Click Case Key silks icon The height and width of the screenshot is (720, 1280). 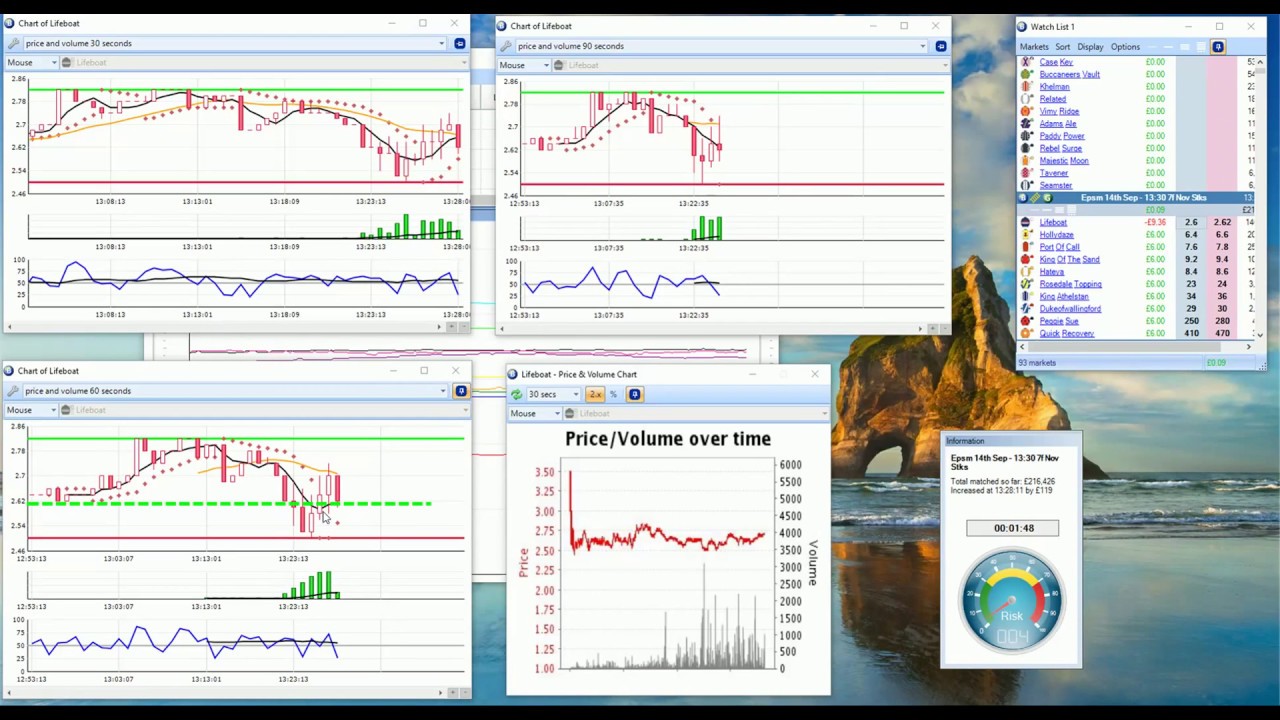point(1026,62)
